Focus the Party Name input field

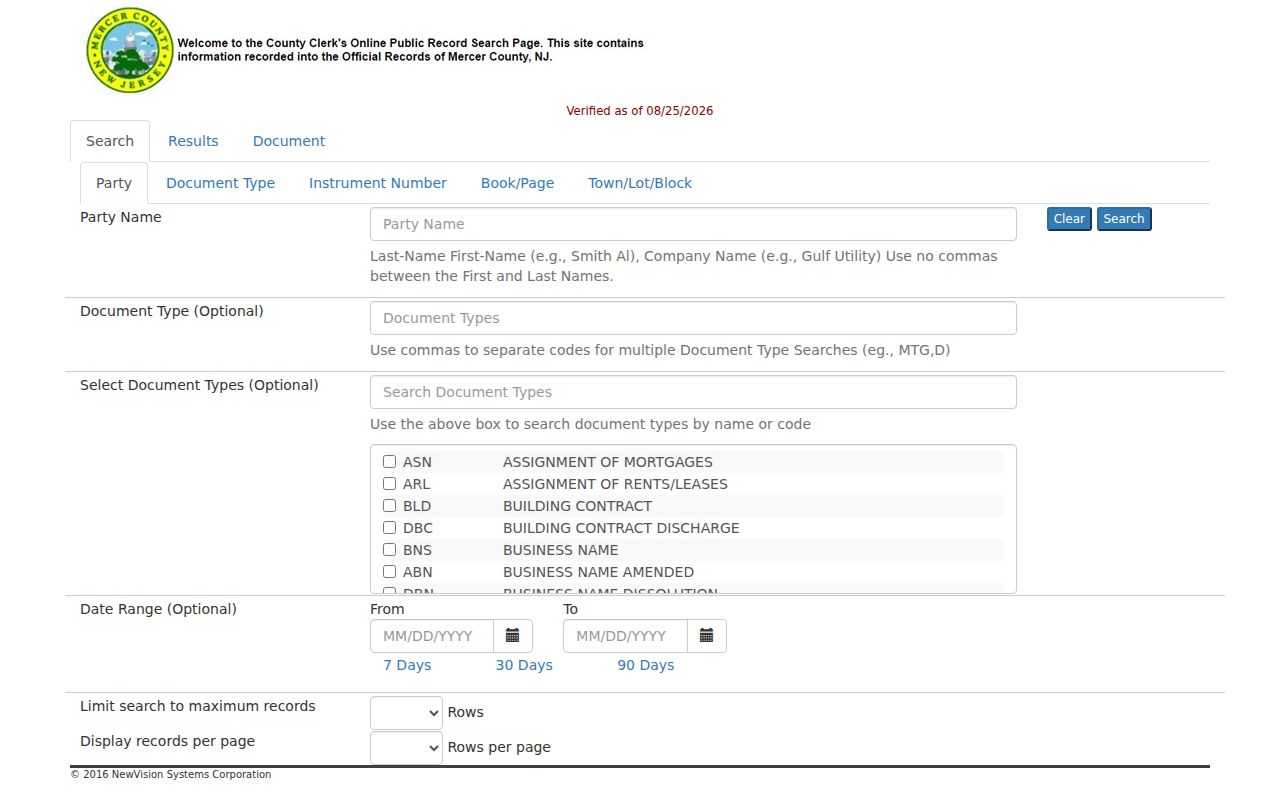tap(693, 224)
